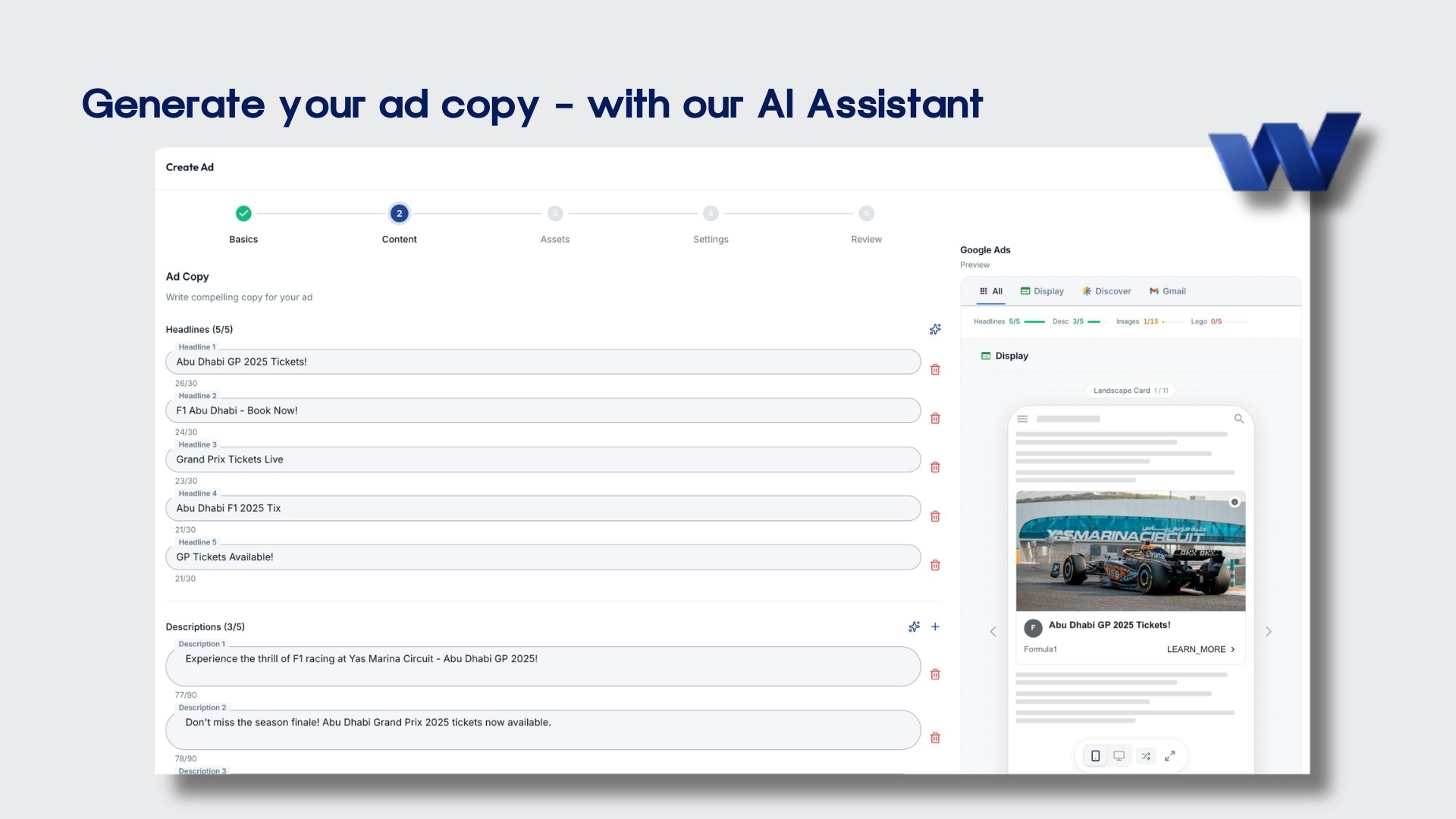This screenshot has width=1456, height=819.
Task: Click the ad preview headline text
Action: pos(1109,625)
